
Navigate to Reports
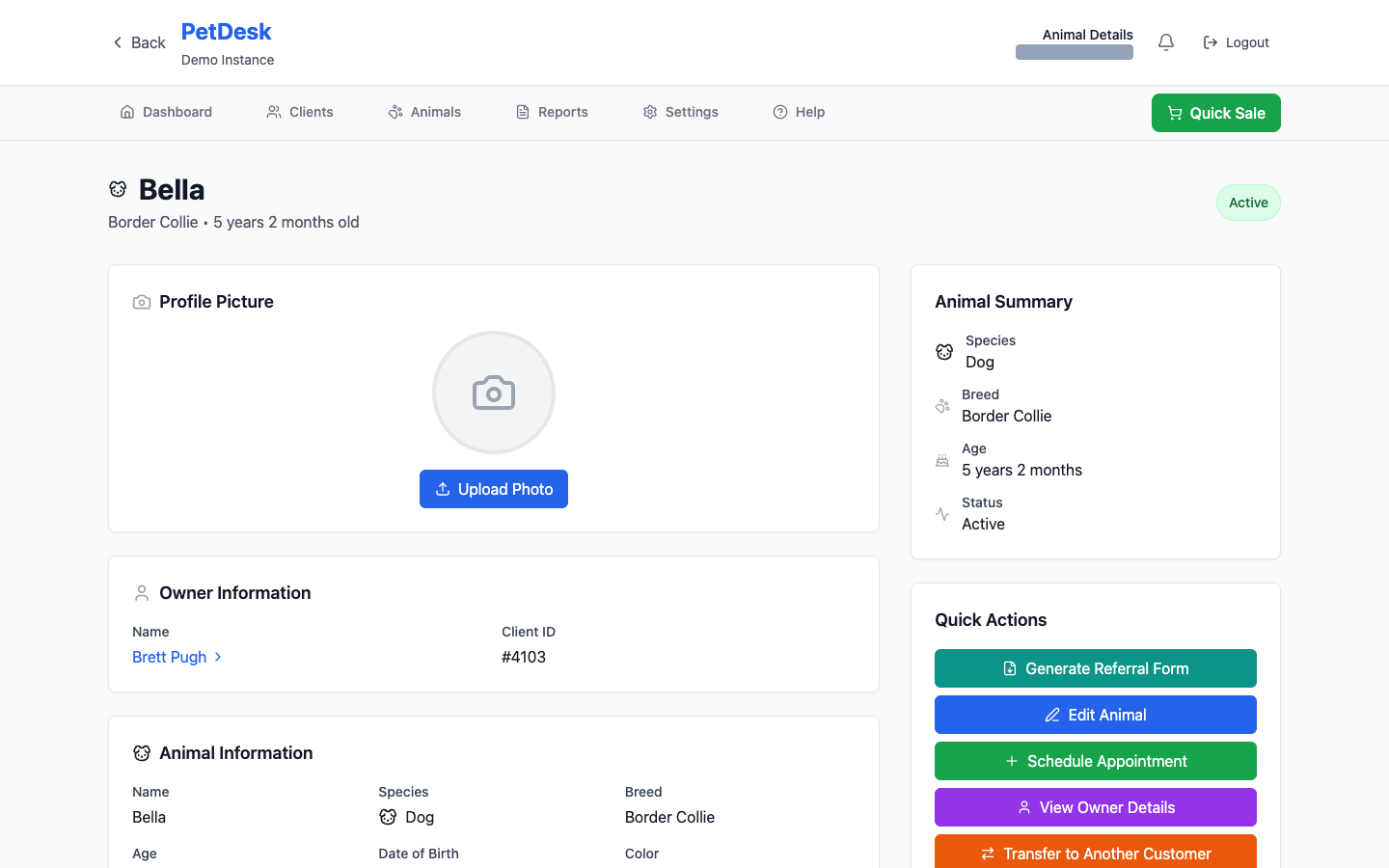tap(552, 112)
